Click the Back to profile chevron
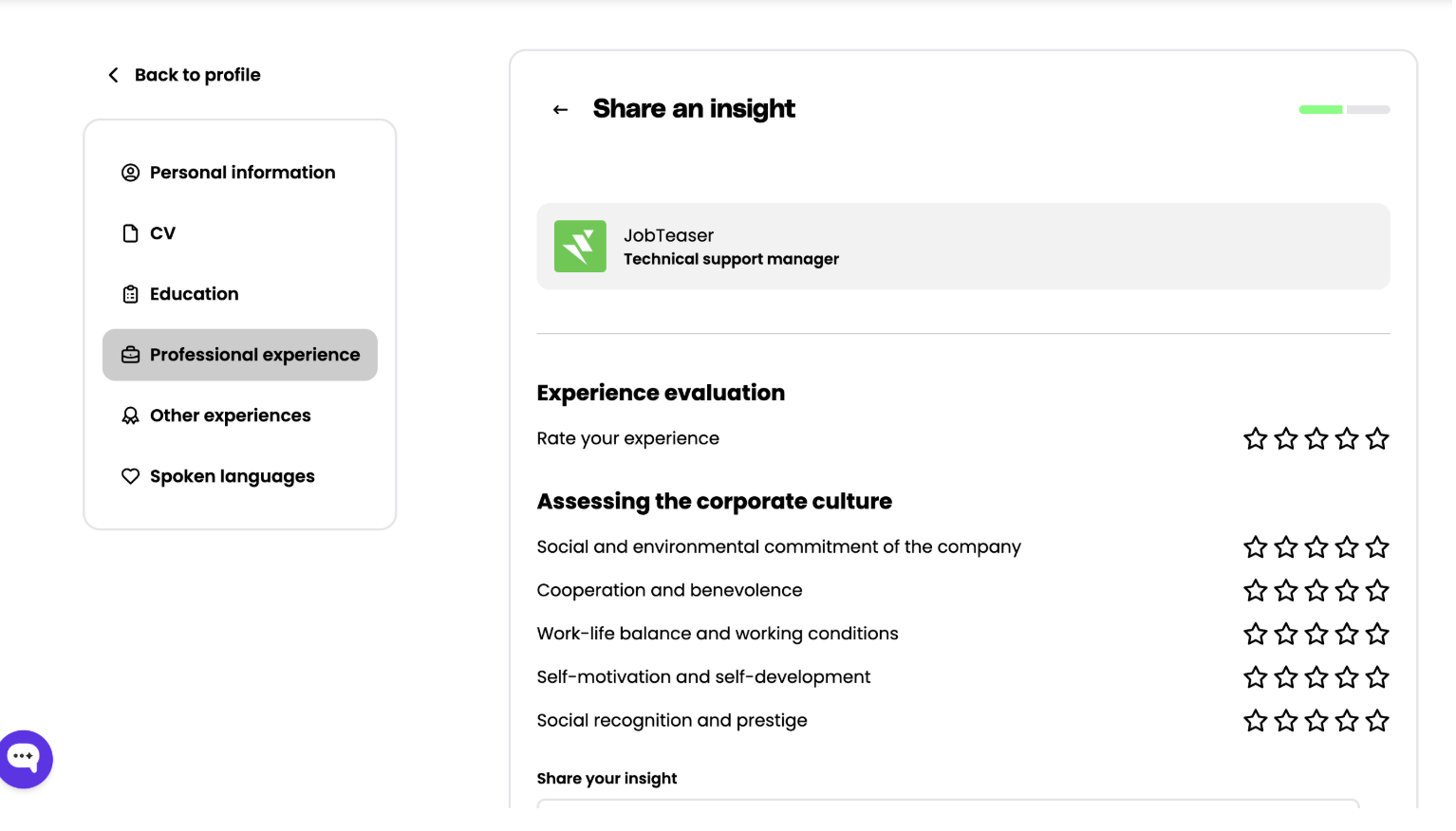 [x=114, y=75]
